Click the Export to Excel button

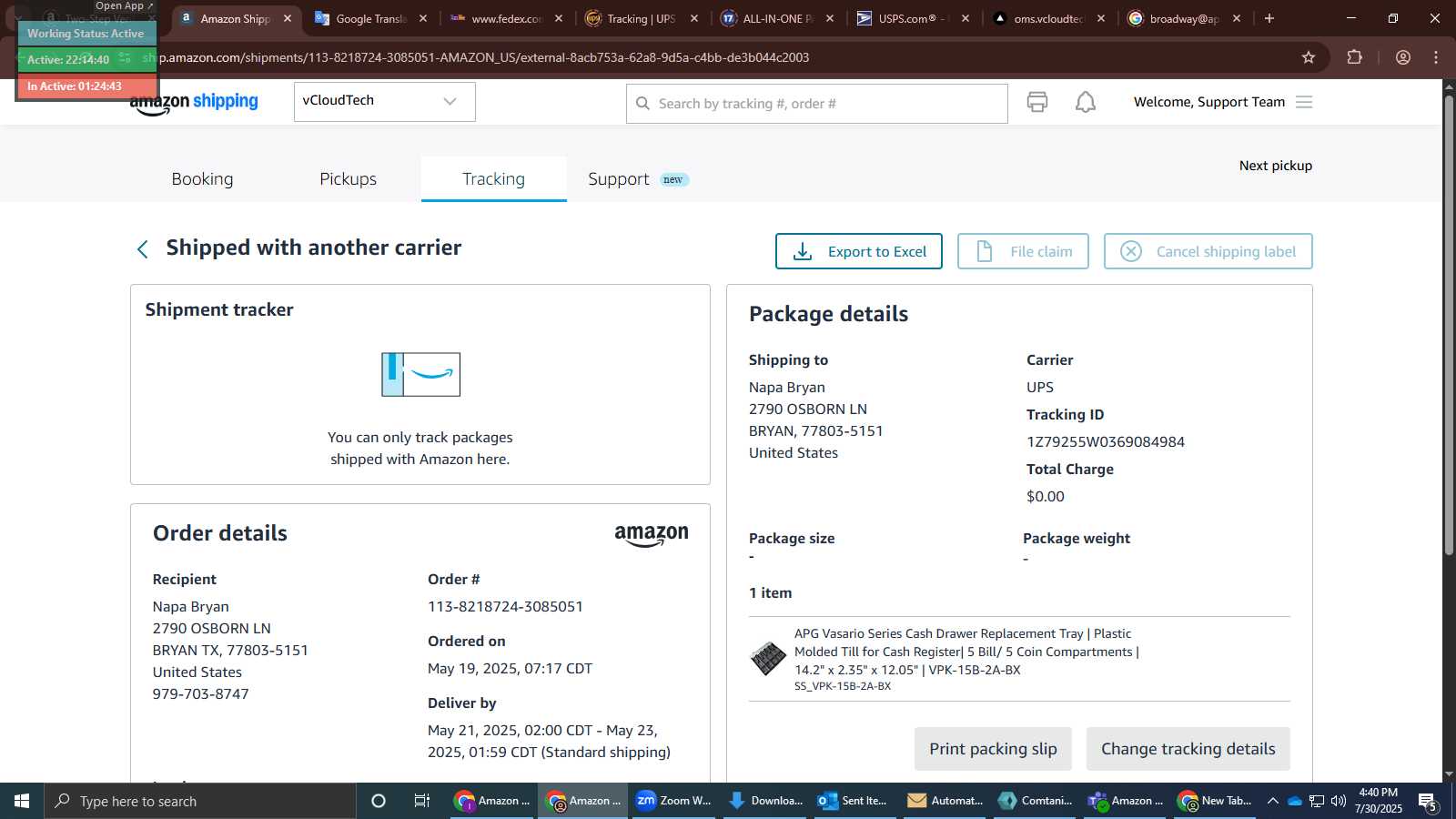pyautogui.click(x=859, y=251)
